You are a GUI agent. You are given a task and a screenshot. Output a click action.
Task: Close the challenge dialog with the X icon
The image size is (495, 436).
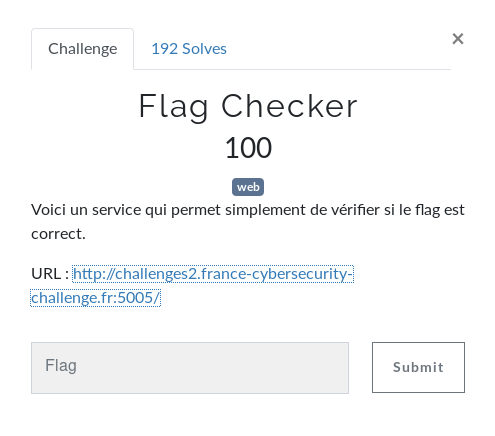tap(458, 39)
